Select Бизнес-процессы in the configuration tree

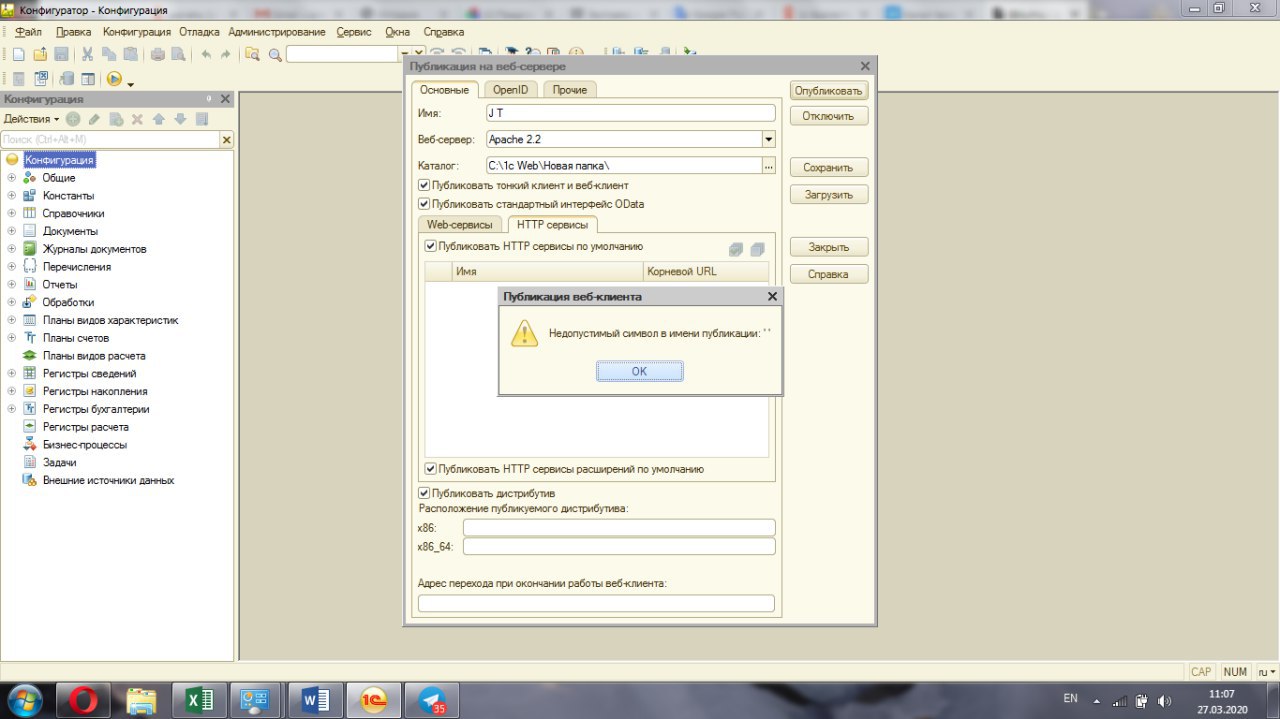(x=84, y=445)
